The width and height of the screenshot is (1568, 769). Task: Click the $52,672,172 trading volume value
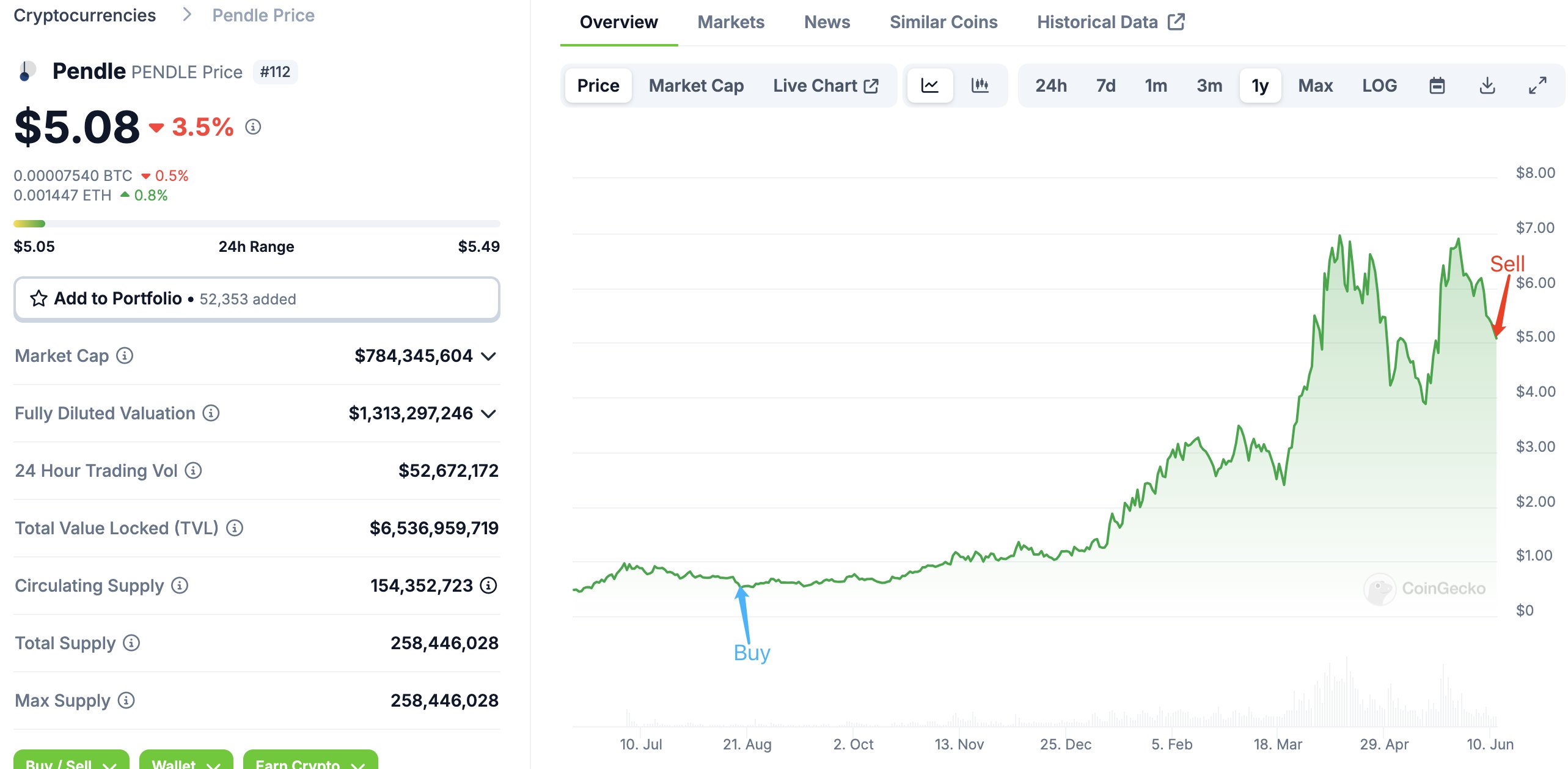coord(449,470)
